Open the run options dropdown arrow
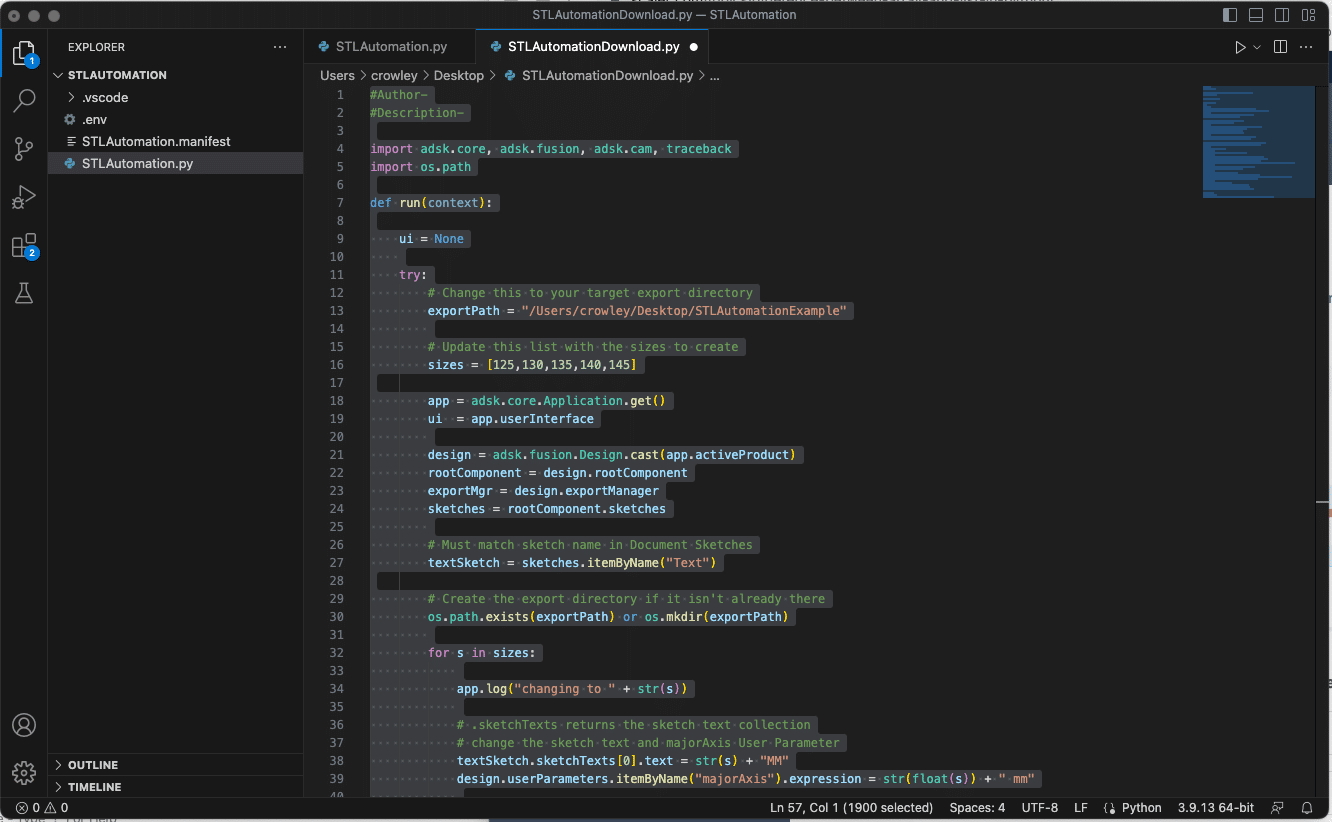The width and height of the screenshot is (1332, 822). (x=1257, y=47)
